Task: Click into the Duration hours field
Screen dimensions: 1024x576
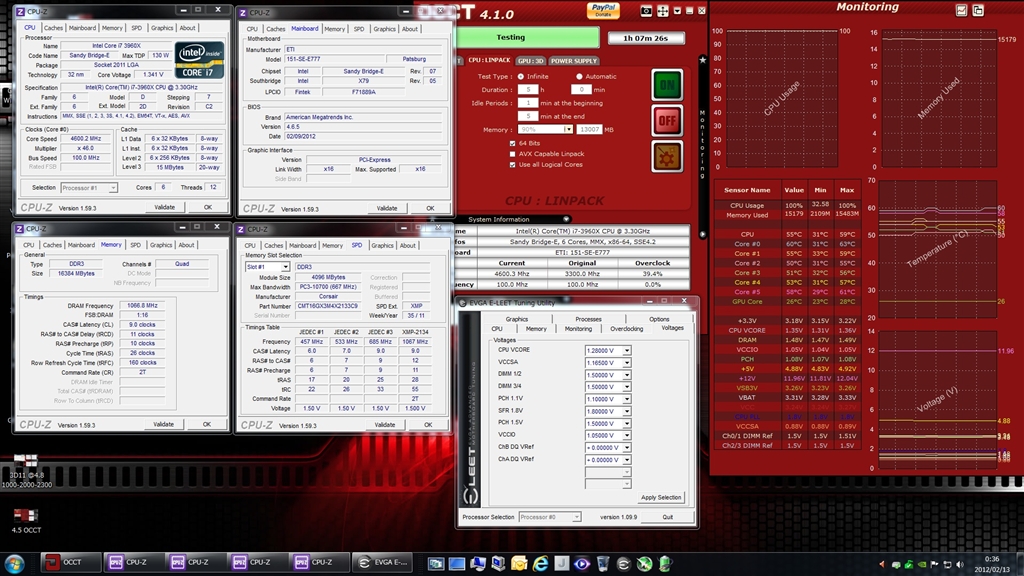Action: click(x=529, y=89)
